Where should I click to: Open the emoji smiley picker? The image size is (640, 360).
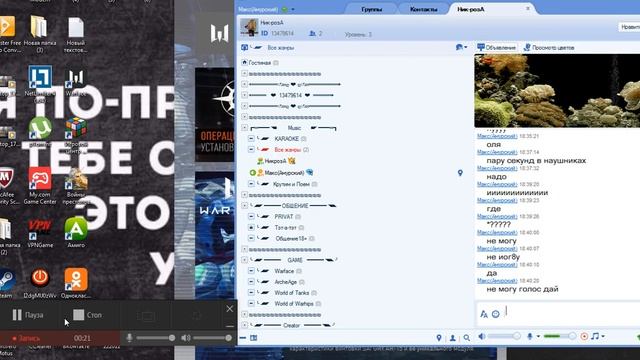[496, 314]
